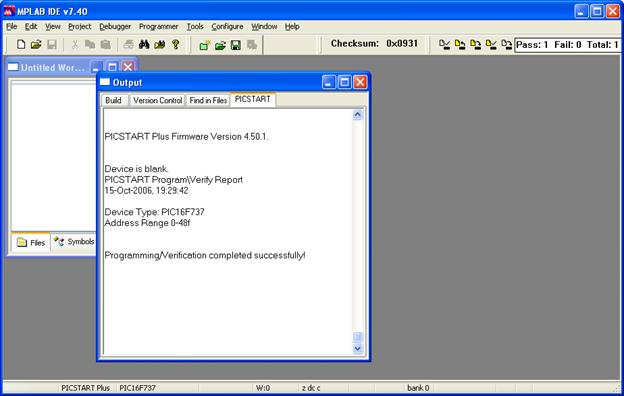
Task: Open the Configure menu
Action: coord(227,27)
